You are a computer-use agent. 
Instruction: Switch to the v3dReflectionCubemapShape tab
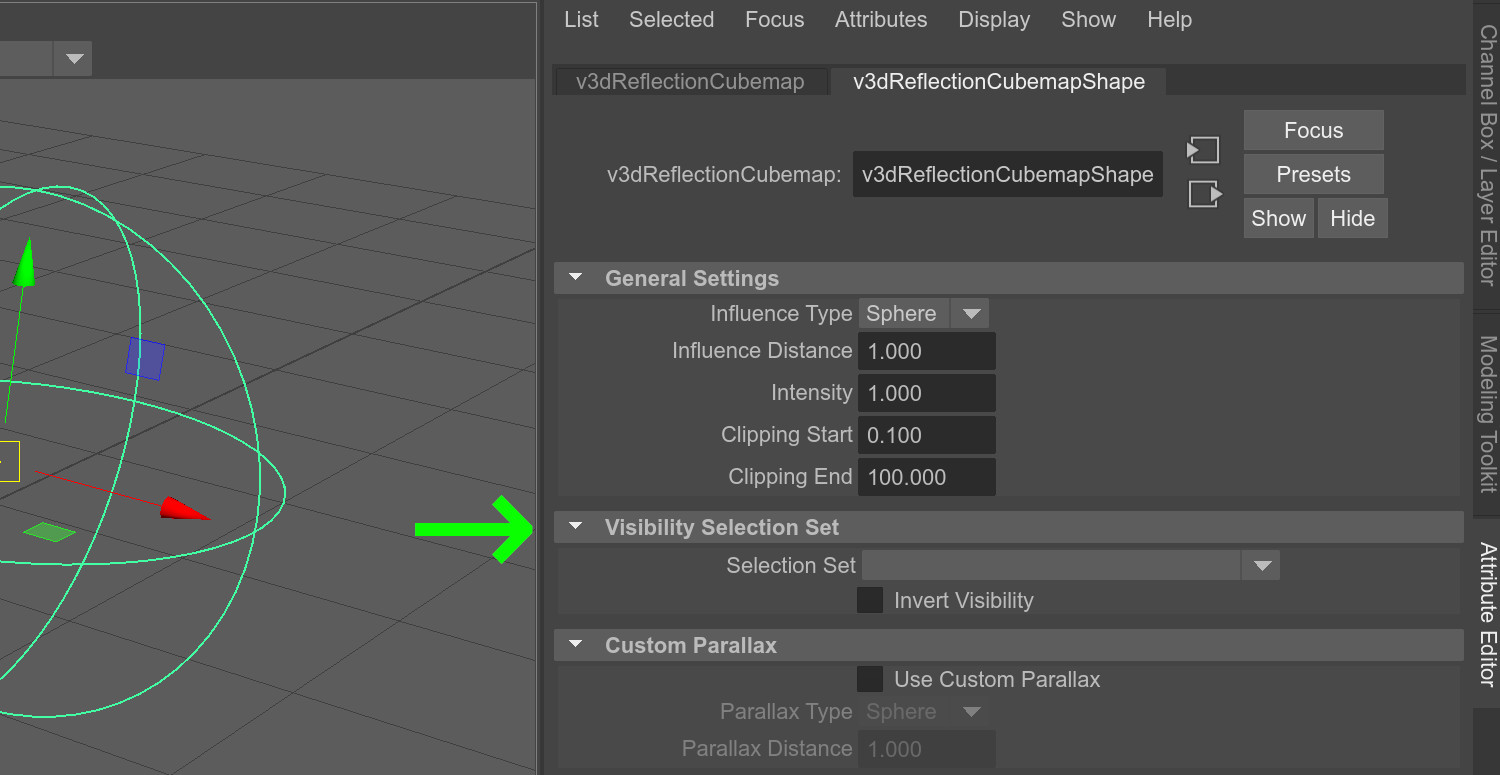pyautogui.click(x=999, y=82)
